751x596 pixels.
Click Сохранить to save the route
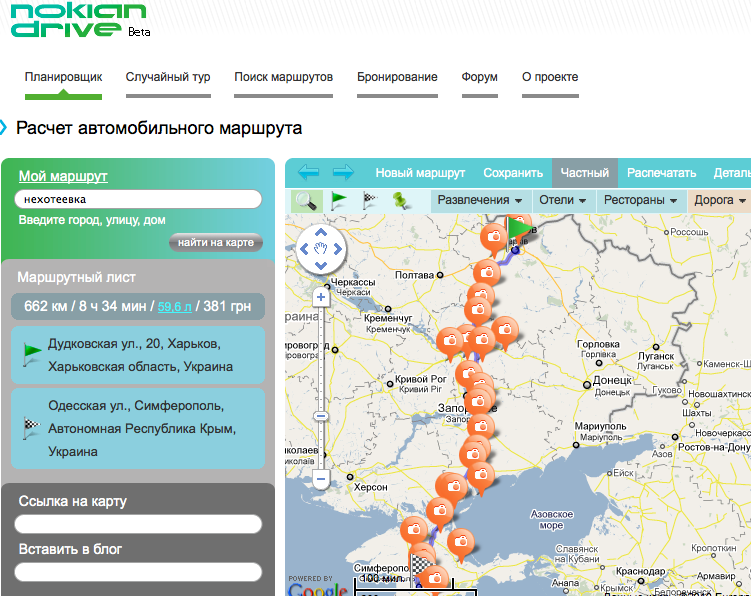click(x=512, y=172)
